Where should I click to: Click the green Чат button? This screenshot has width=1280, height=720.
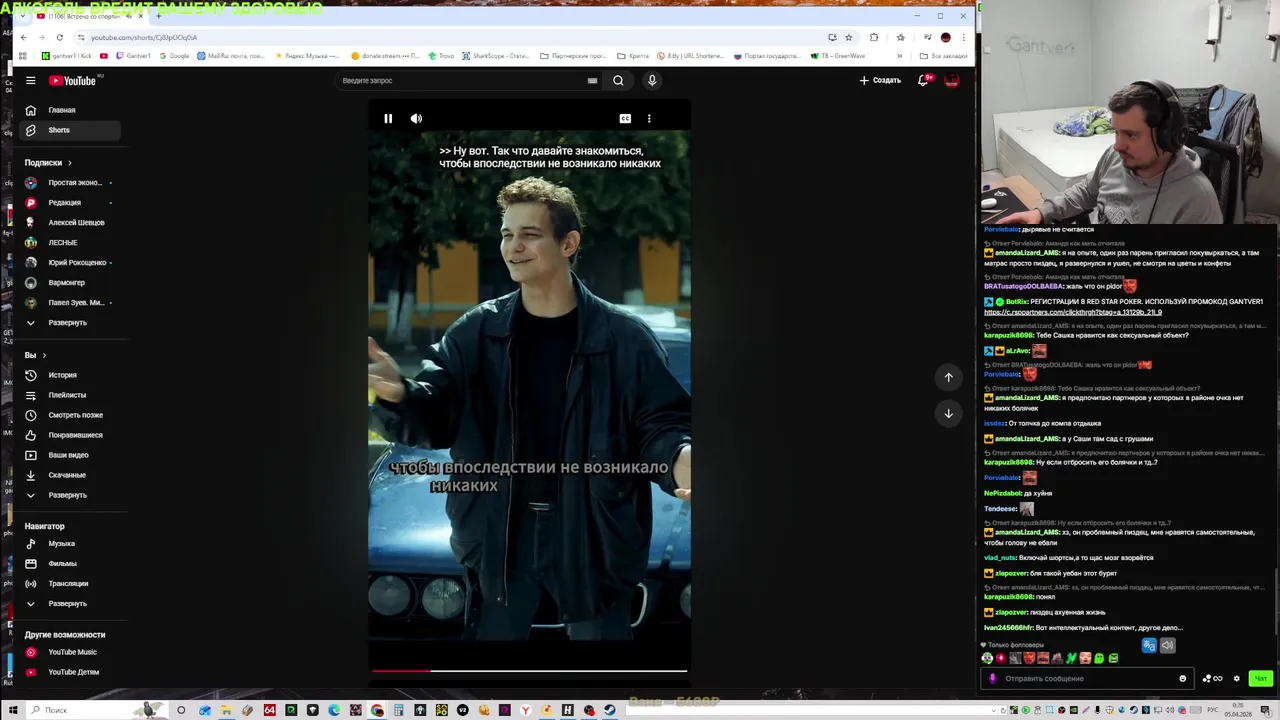1260,679
